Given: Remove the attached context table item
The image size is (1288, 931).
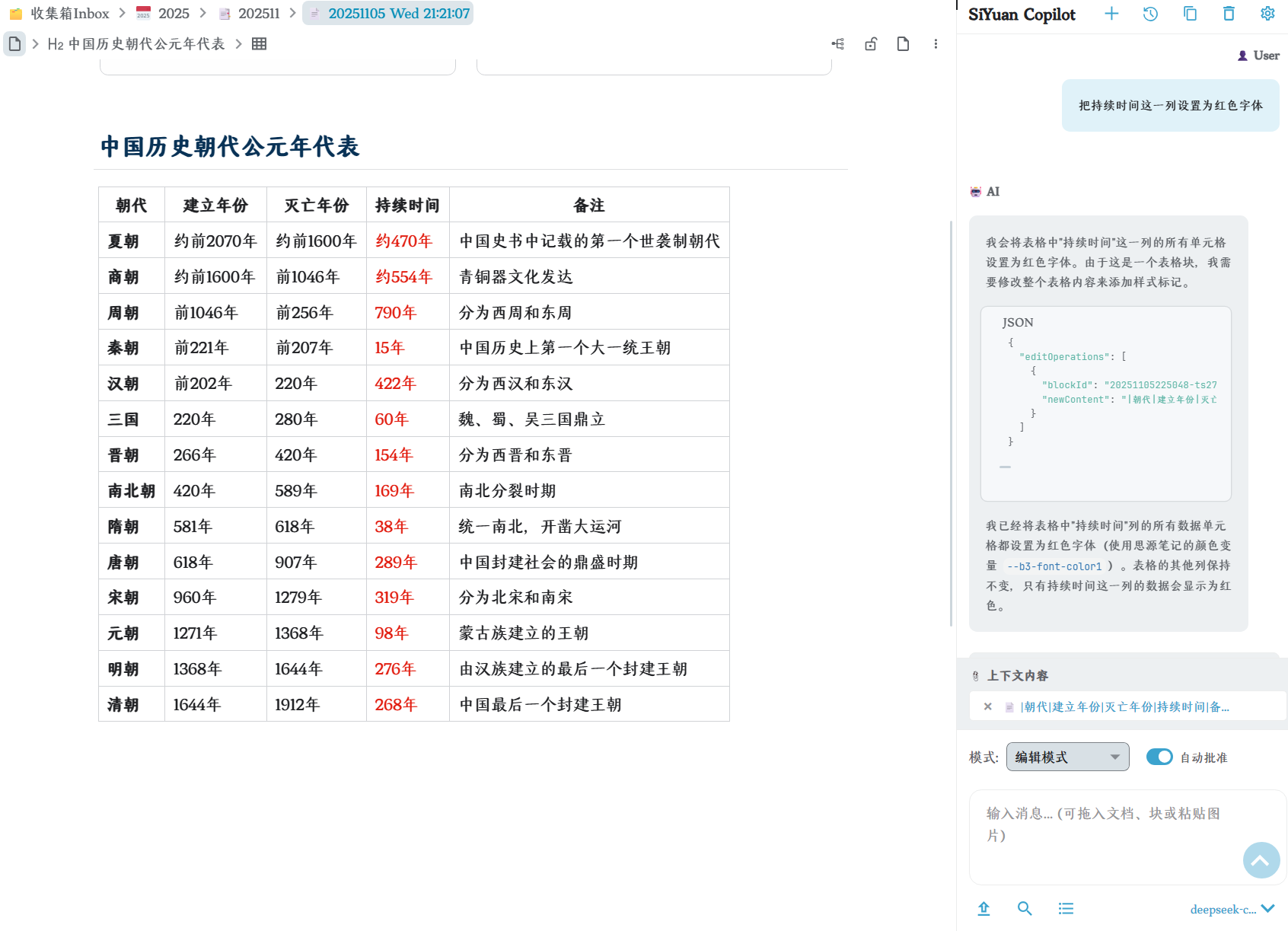Looking at the screenshot, I should coord(987,706).
